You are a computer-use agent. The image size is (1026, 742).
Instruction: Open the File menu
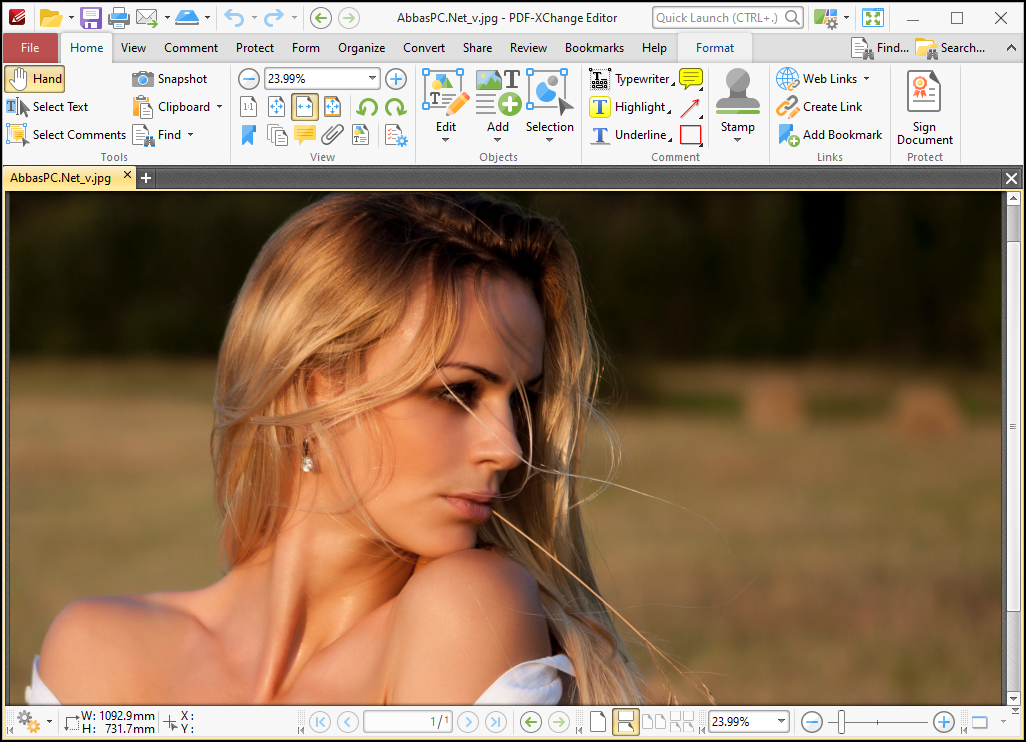(30, 48)
